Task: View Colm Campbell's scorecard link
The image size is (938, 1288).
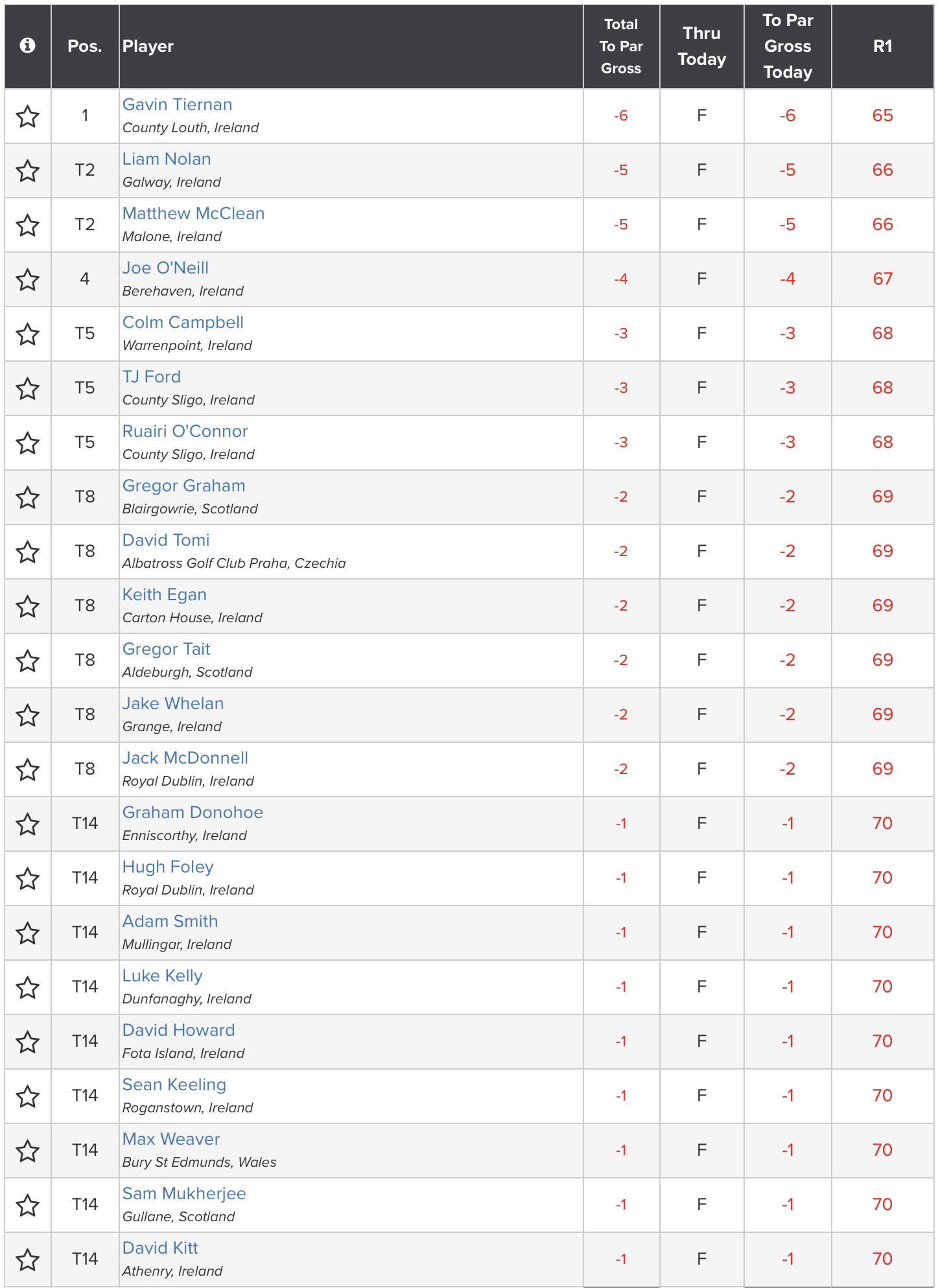Action: click(183, 323)
